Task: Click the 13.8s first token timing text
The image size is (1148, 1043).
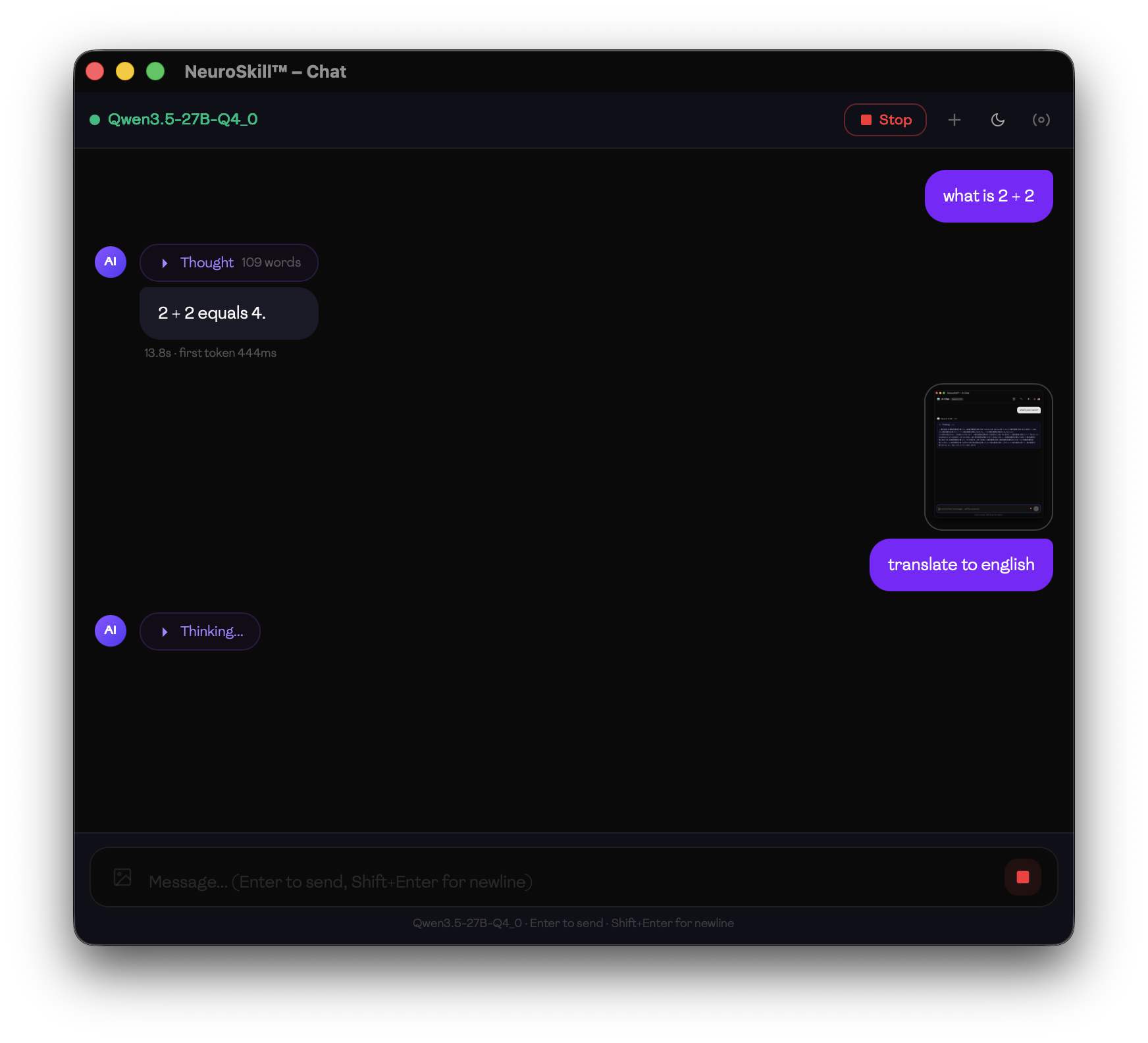Action: tap(210, 353)
